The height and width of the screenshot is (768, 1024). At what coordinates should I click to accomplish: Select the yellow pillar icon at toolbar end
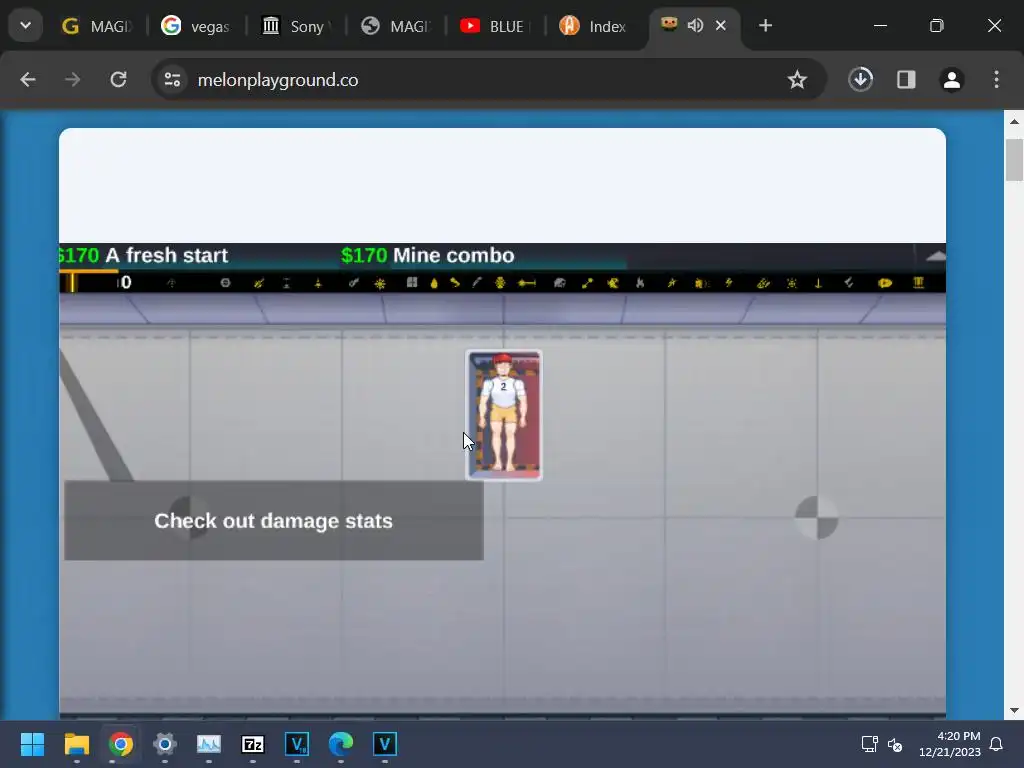coord(918,283)
